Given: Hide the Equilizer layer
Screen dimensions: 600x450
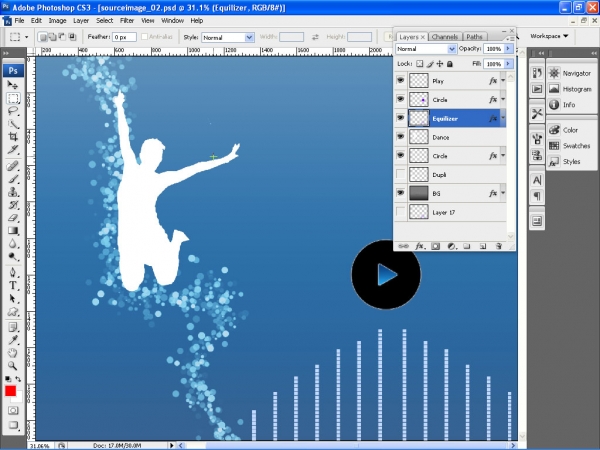Looking at the screenshot, I should tap(400, 118).
